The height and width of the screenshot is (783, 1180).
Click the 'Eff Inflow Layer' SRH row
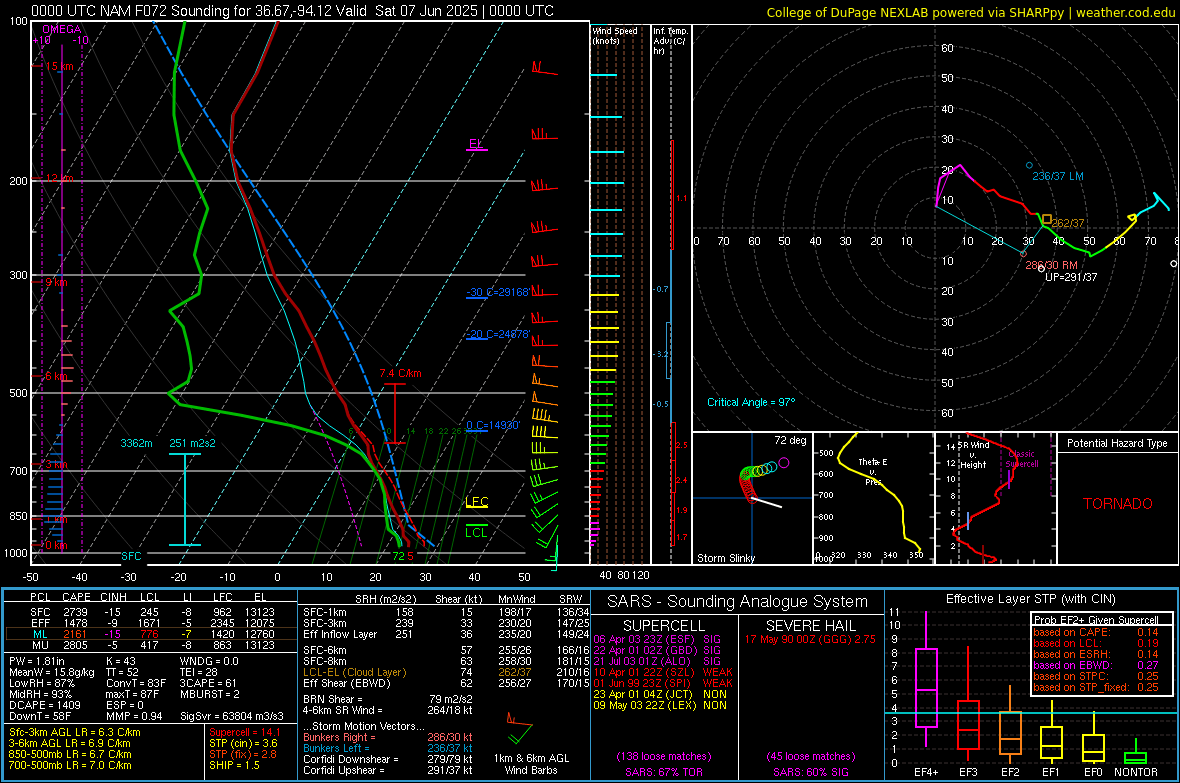click(447, 634)
